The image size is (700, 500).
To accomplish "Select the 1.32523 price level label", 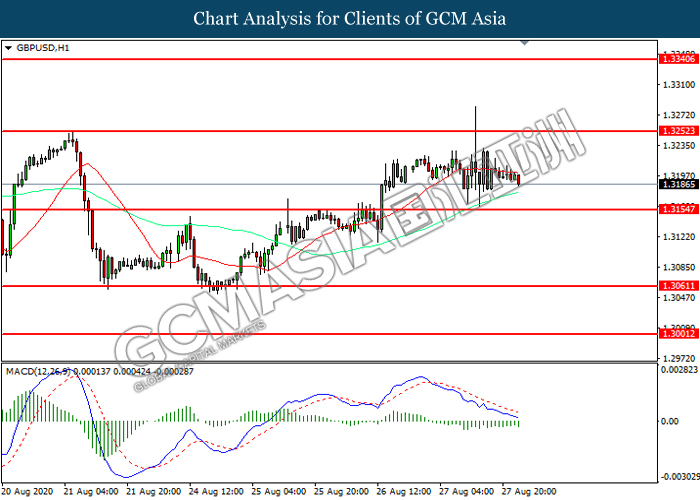I will [x=679, y=131].
